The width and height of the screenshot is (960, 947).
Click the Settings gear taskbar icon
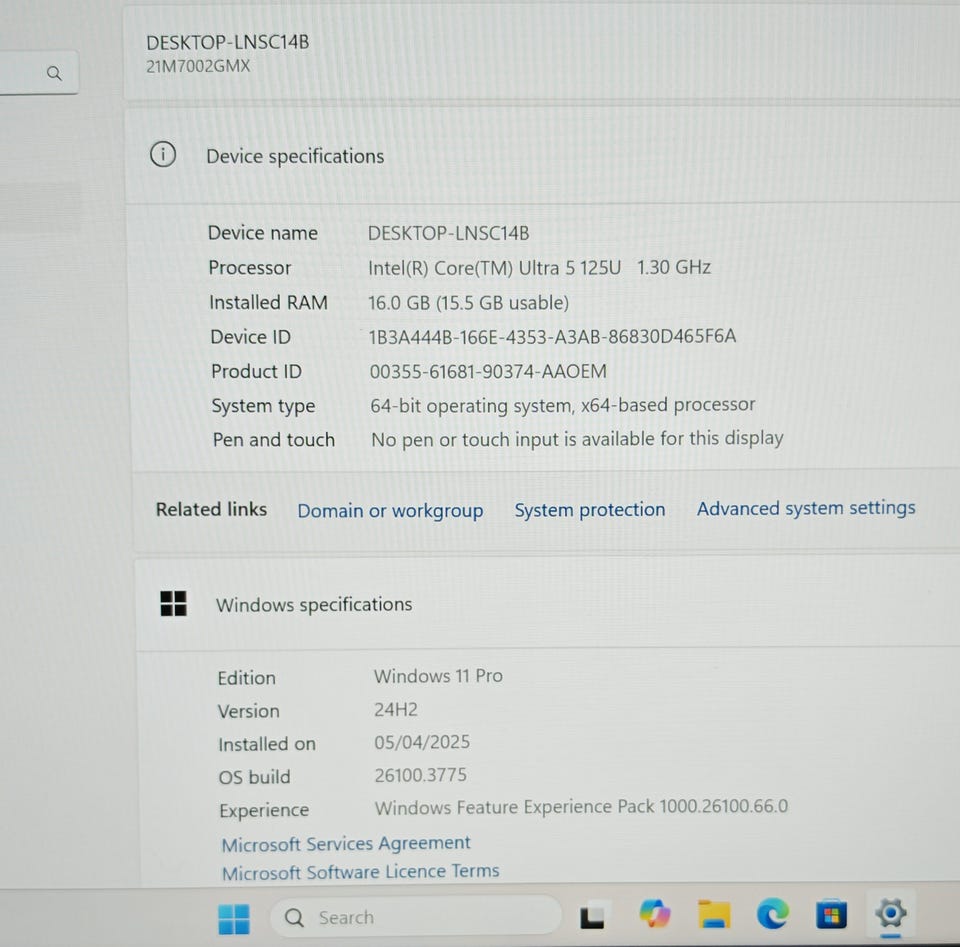click(889, 912)
